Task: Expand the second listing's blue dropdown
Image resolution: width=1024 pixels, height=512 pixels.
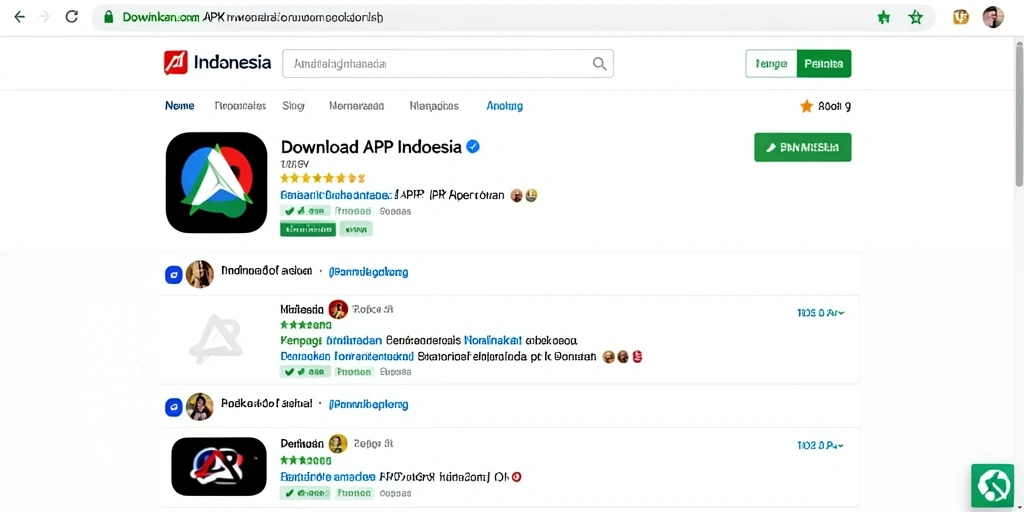Action: [x=820, y=445]
